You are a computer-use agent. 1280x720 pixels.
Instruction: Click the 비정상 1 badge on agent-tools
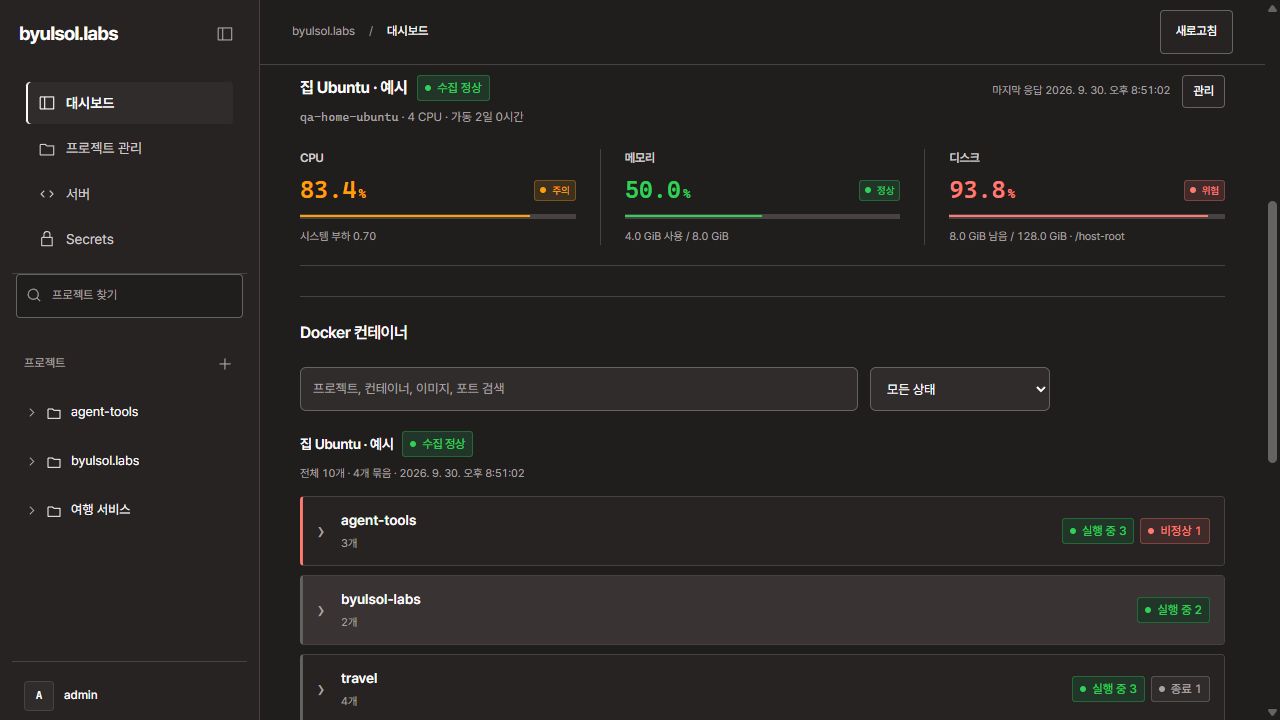coord(1175,531)
